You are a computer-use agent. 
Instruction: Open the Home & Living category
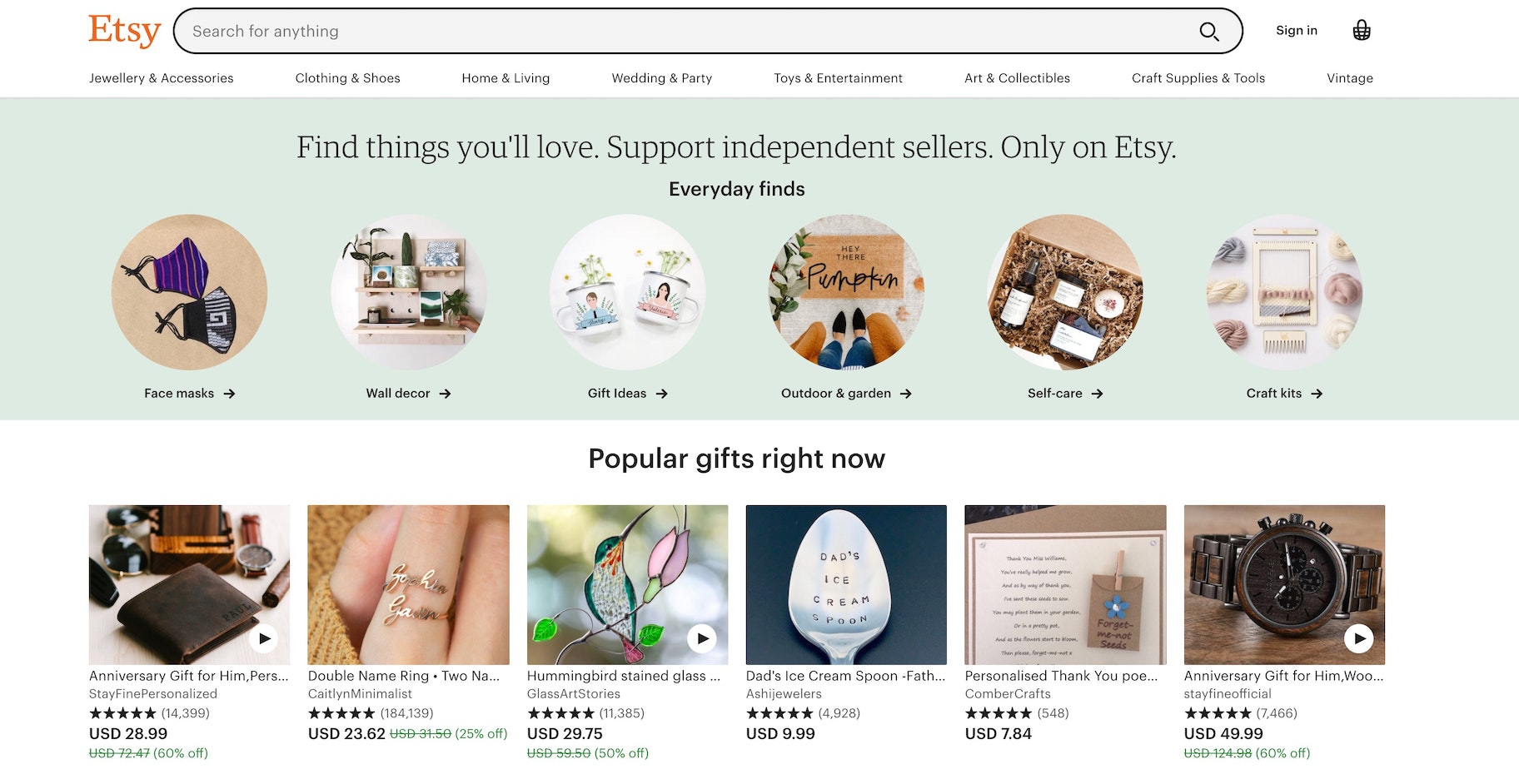click(506, 78)
